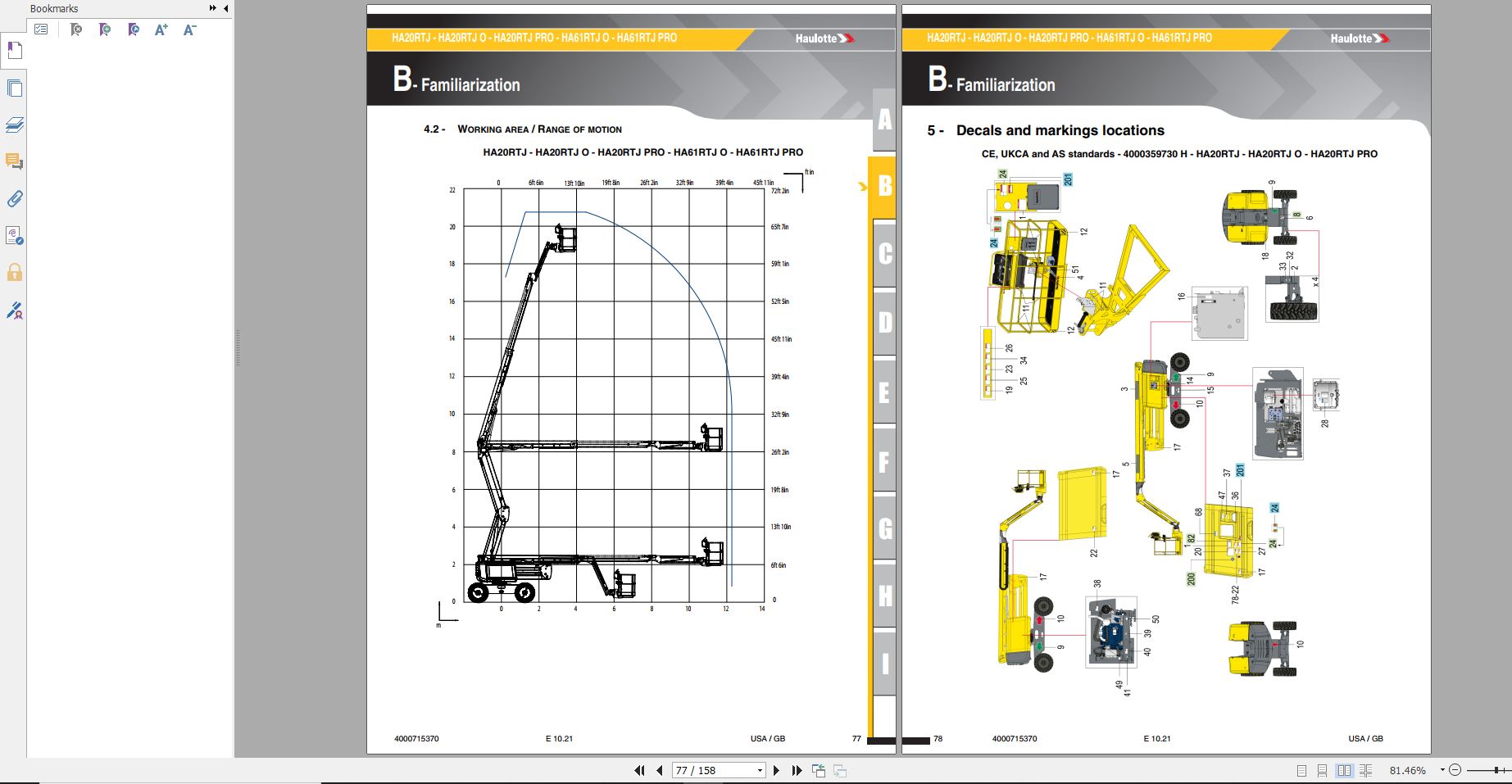The width and height of the screenshot is (1512, 784).
Task: Click the 81.46% zoom value
Action: 1408,770
